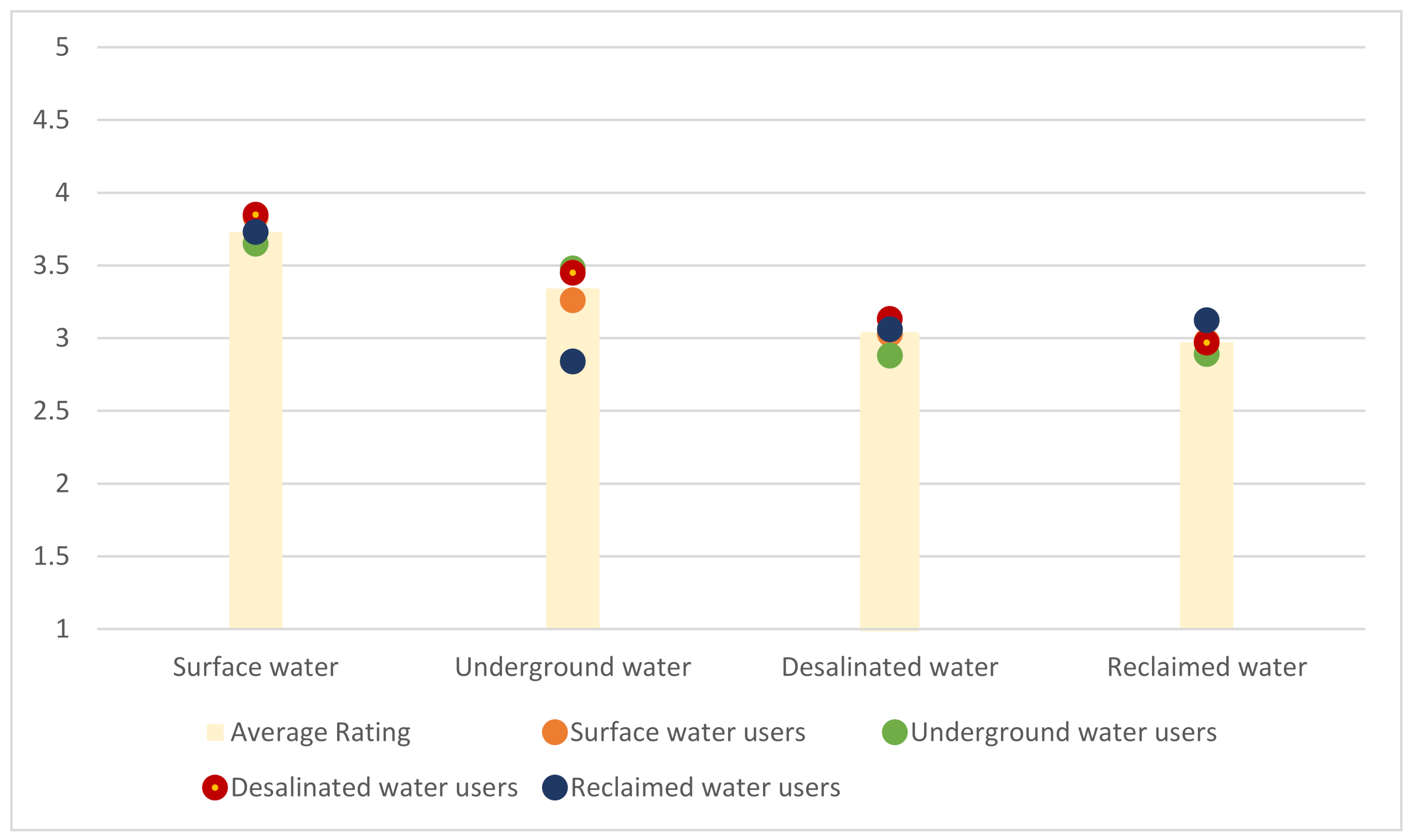Select the orange dot in Underground water column
Image resolution: width=1413 pixels, height=840 pixels.
[x=573, y=300]
